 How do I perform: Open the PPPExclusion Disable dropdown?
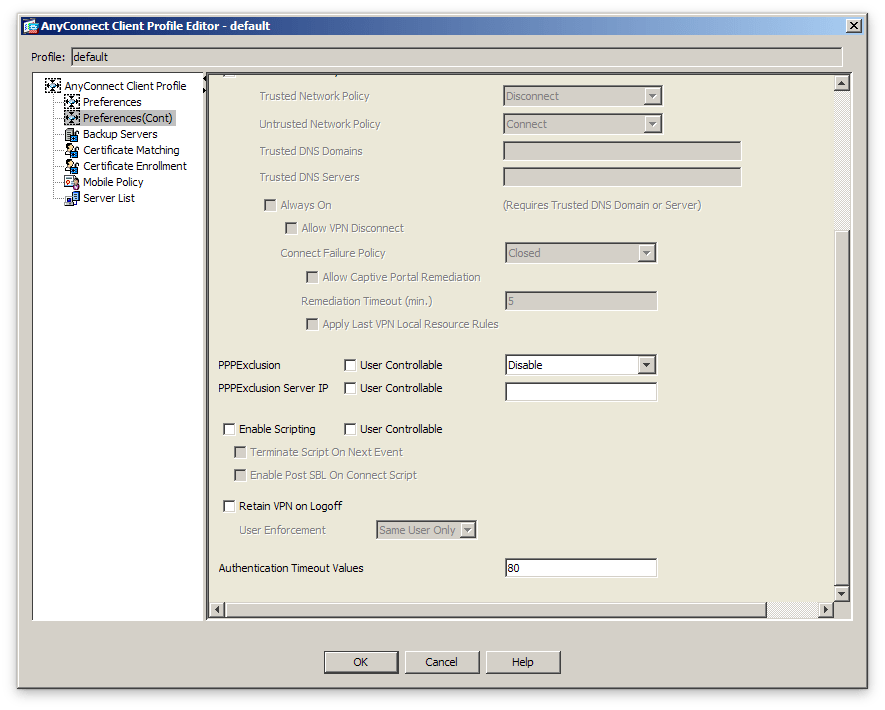(647, 364)
